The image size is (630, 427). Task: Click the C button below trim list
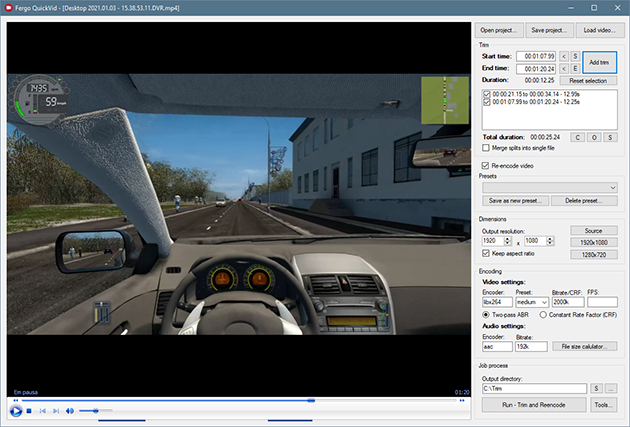point(578,137)
